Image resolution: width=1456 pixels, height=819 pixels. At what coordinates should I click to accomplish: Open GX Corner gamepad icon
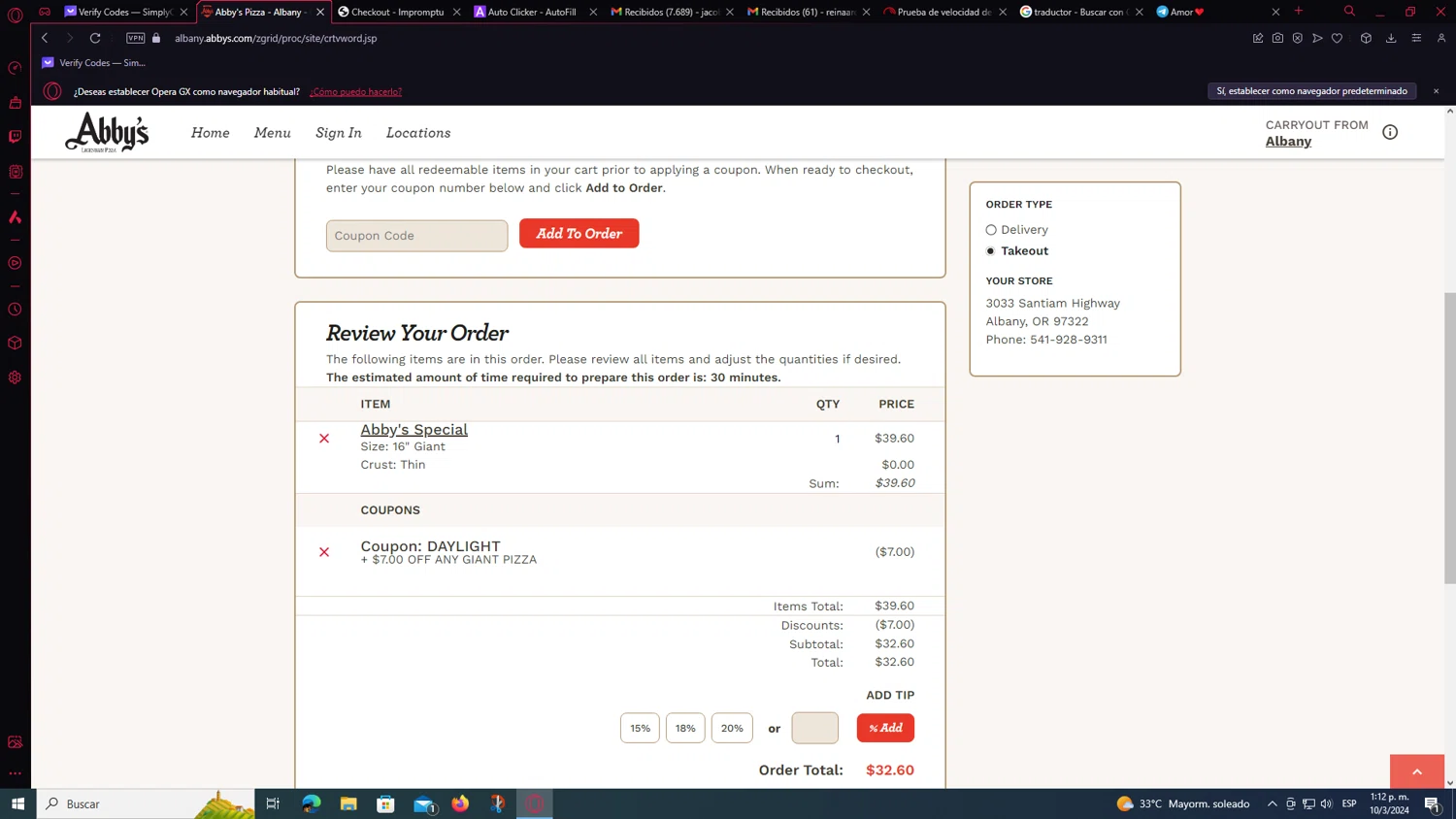(x=45, y=12)
